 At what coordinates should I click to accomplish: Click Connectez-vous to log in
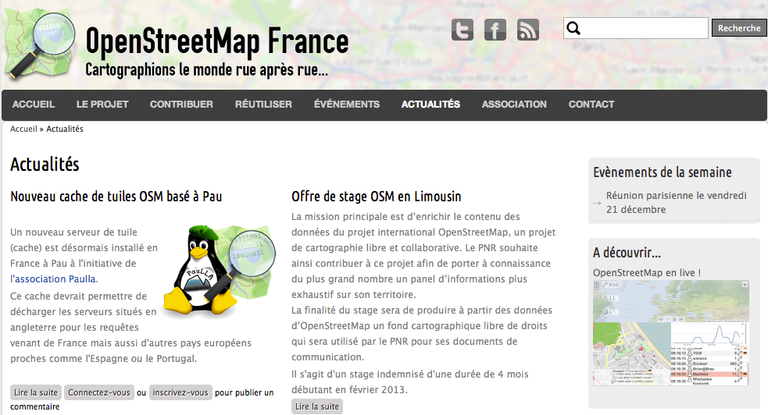point(99,392)
